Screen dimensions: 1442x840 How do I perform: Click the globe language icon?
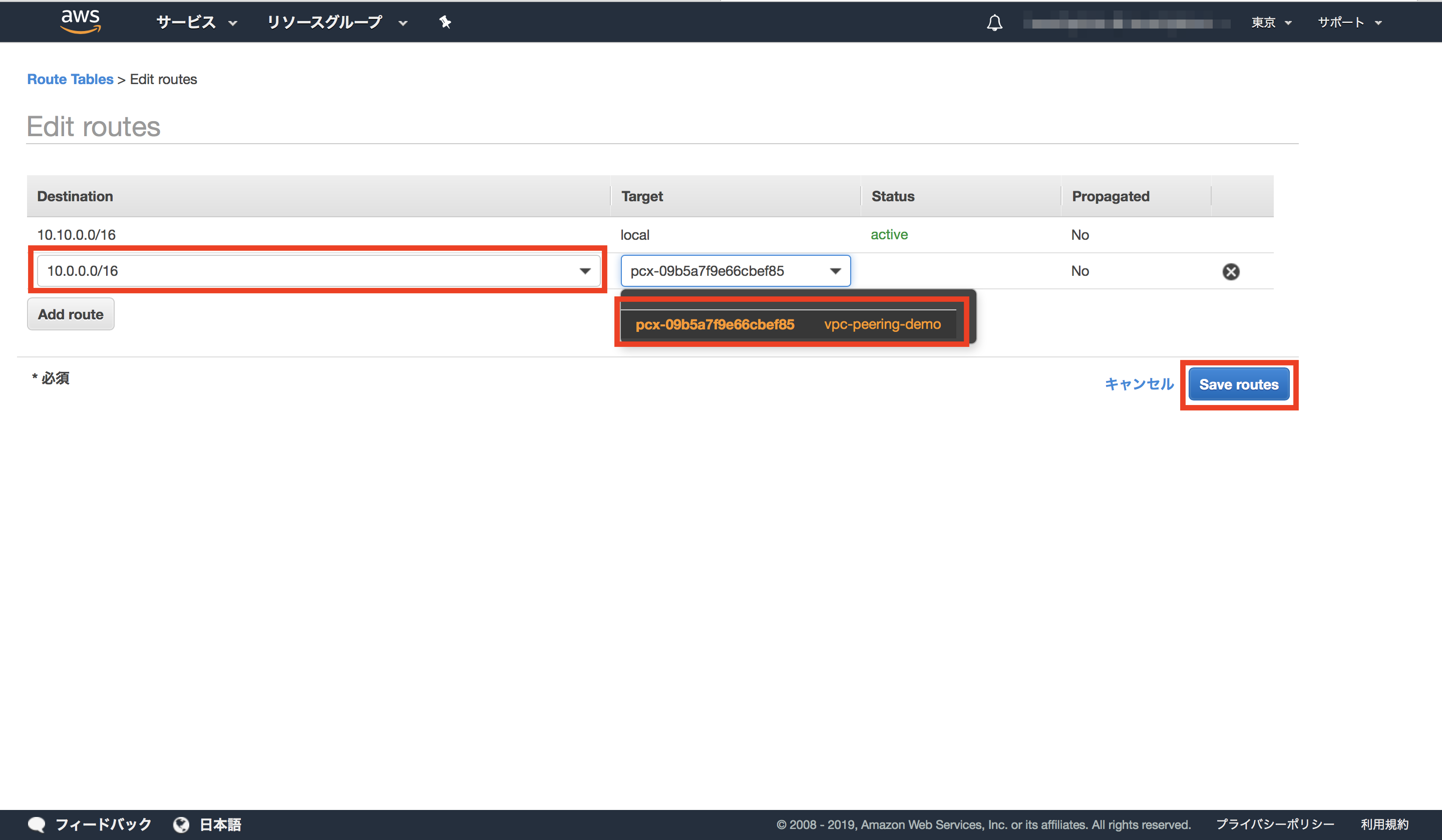click(181, 824)
